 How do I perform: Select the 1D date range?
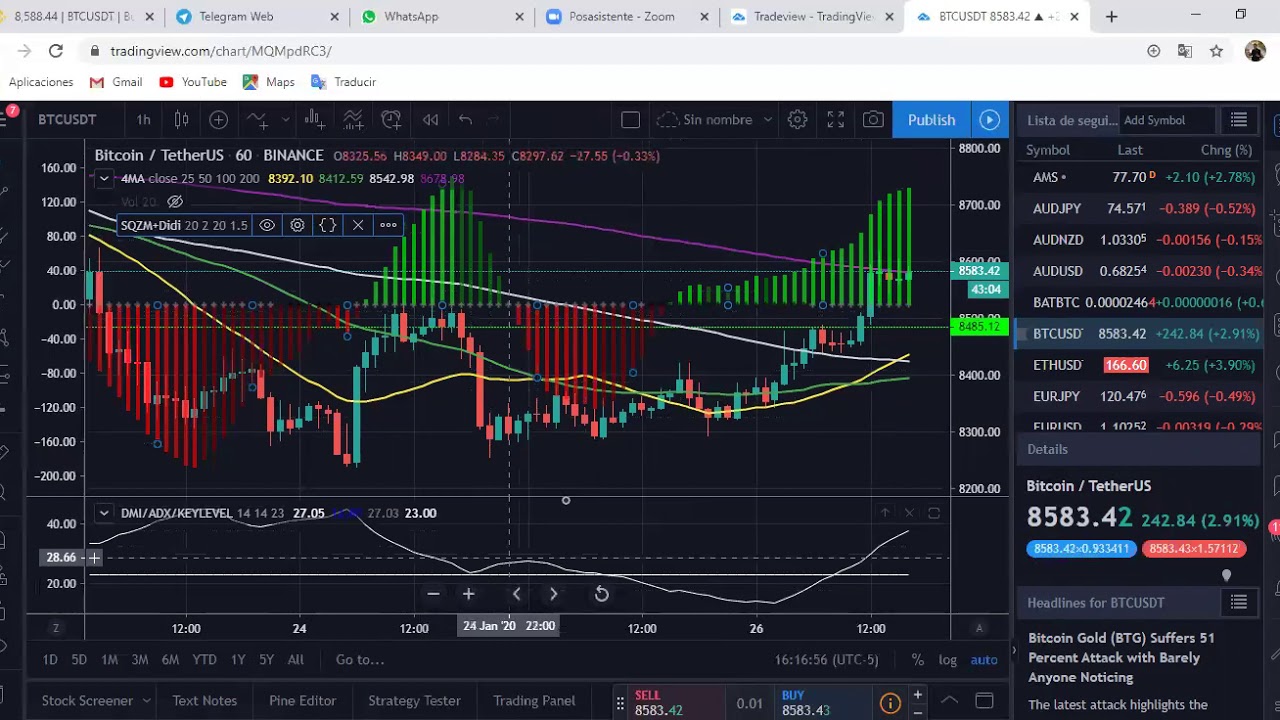[x=50, y=660]
